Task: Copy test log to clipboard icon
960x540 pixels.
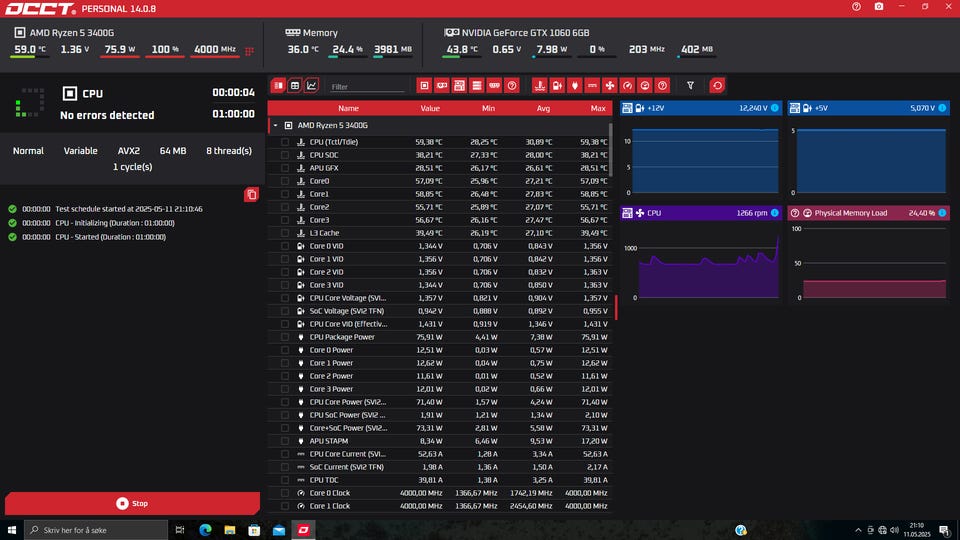Action: pyautogui.click(x=251, y=195)
